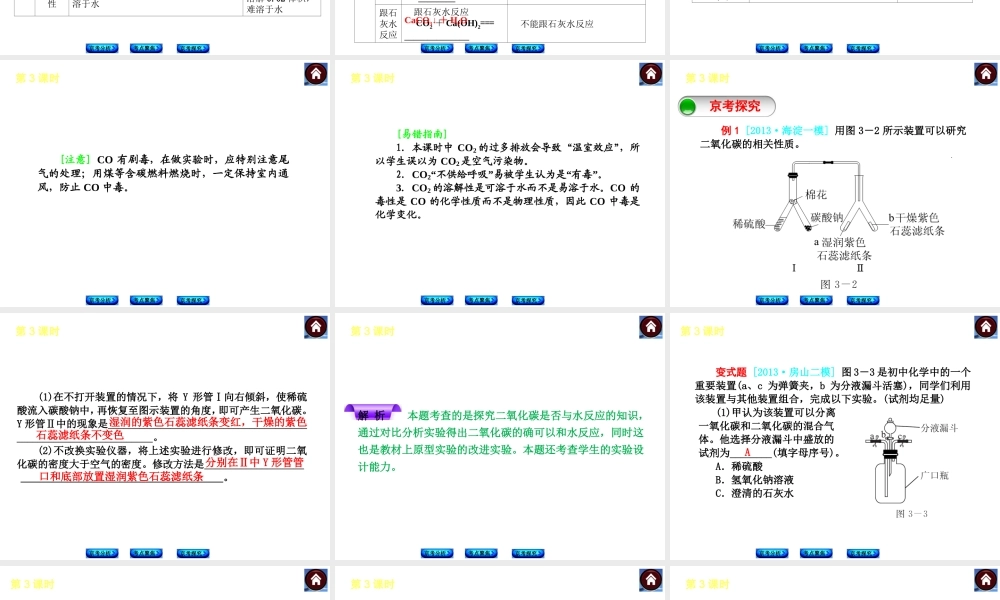The height and width of the screenshot is (600, 1000).
Task: Click the last blue nav button on the 注意 CO slide
Action: coord(193,300)
